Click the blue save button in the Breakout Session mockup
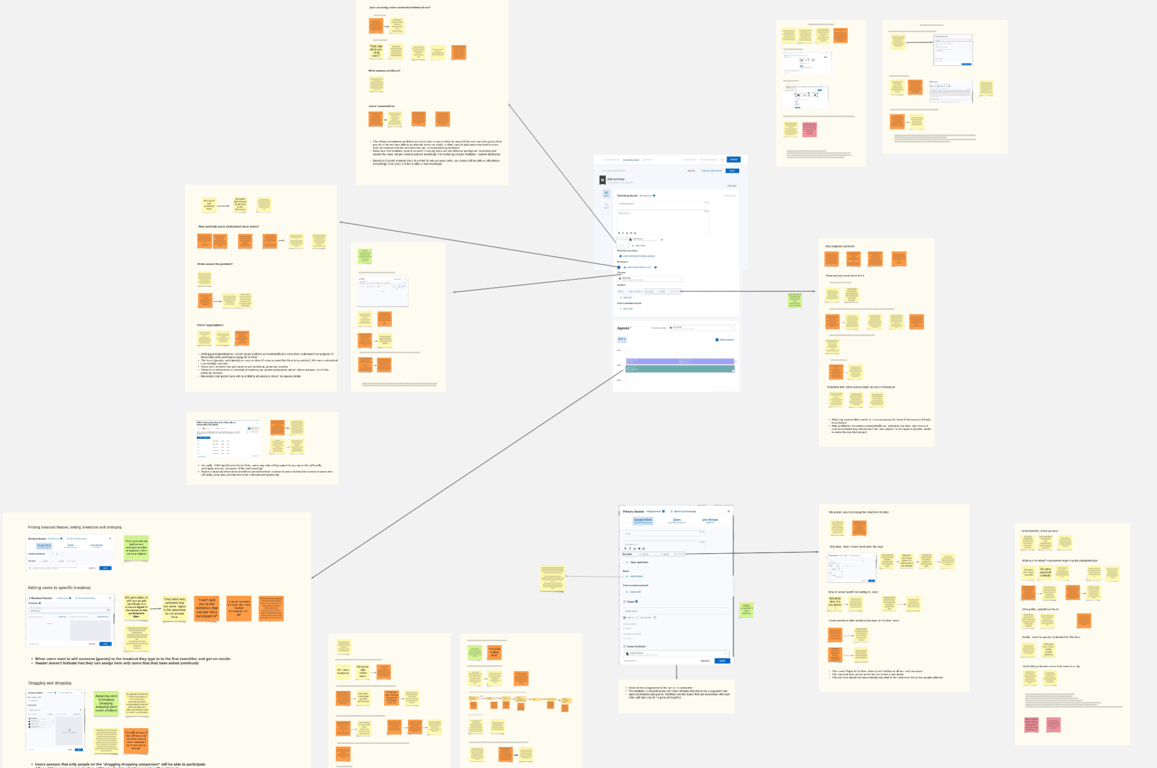Screen dimensions: 1157x768 pos(105,568)
